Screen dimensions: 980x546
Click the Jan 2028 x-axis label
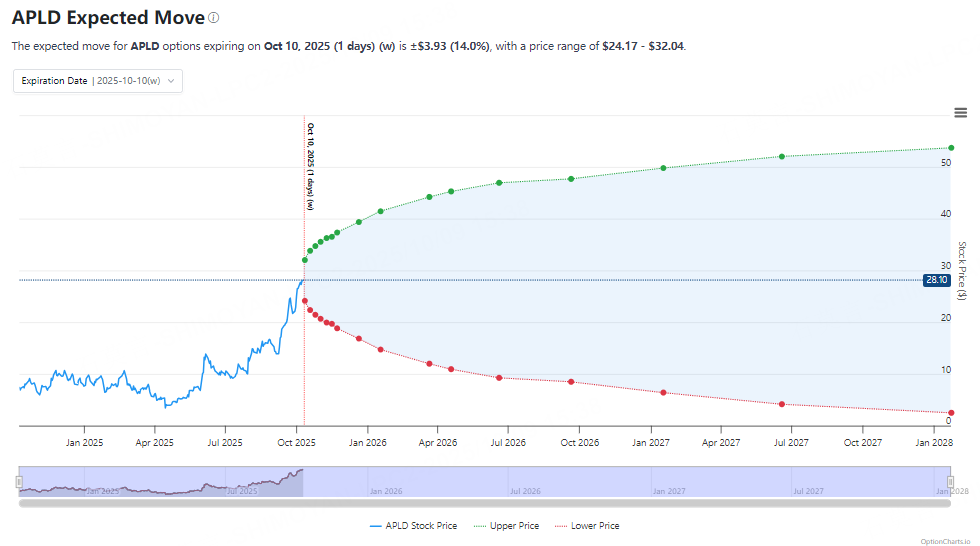pyautogui.click(x=934, y=443)
